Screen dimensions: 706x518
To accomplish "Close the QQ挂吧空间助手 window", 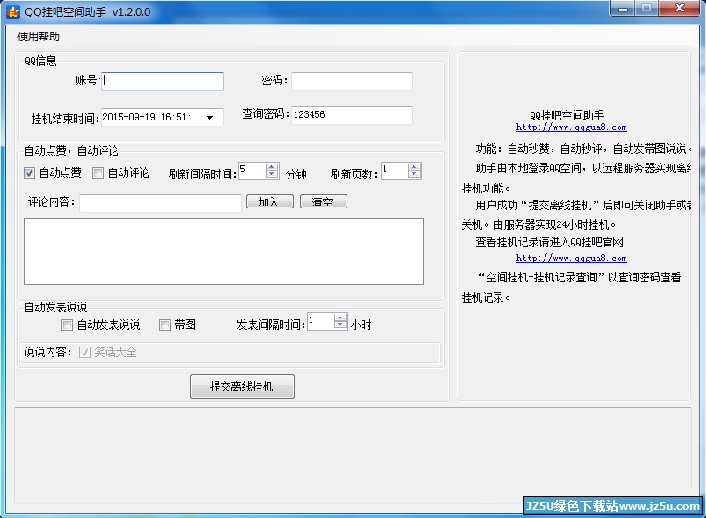I will (680, 8).
